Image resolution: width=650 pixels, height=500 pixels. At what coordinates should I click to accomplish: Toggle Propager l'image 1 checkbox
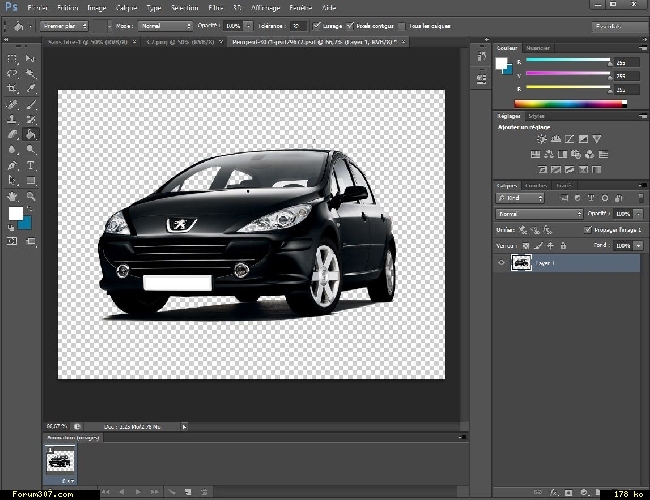[x=587, y=230]
